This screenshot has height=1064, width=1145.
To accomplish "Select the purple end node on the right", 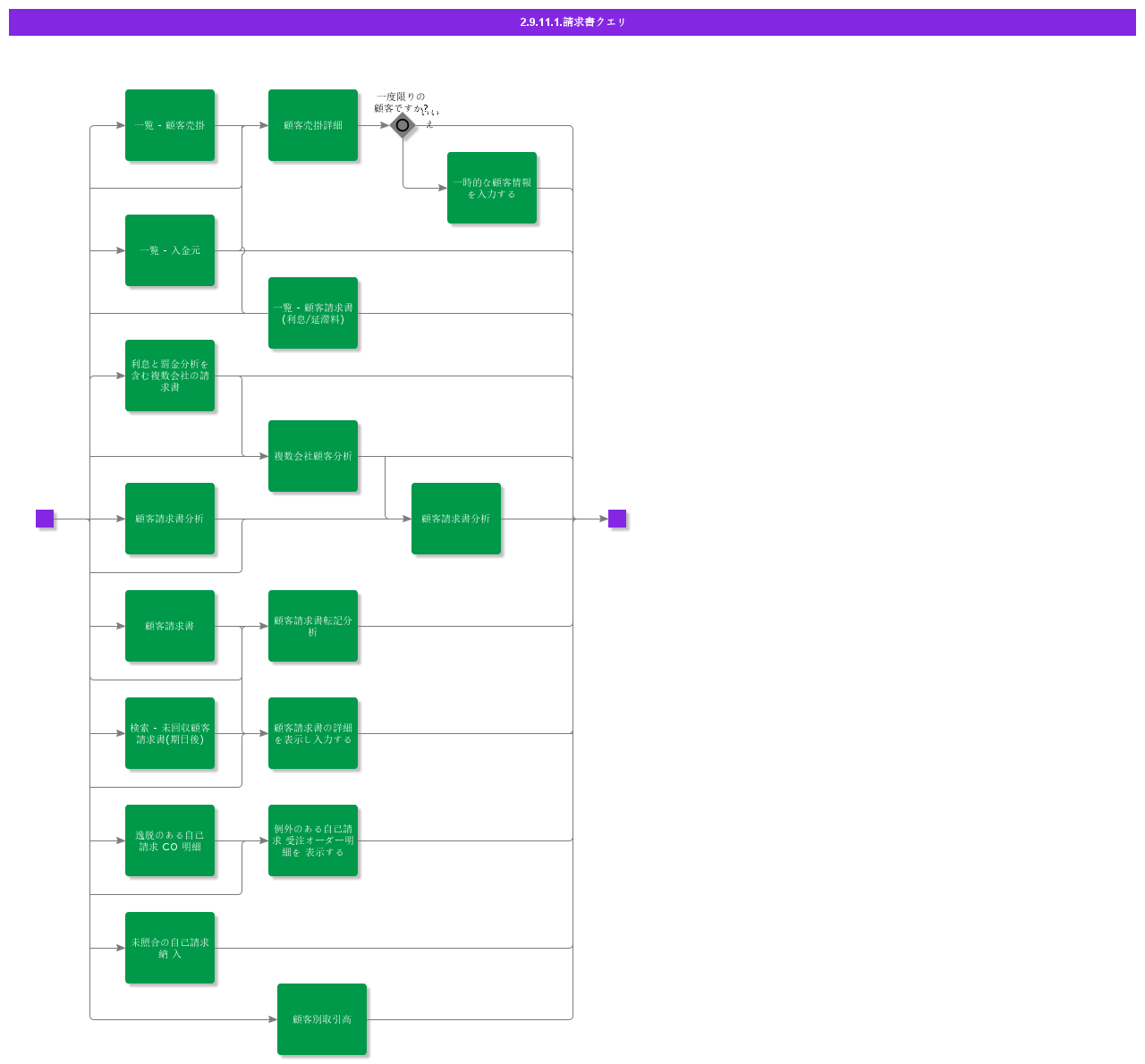I will tap(616, 518).
